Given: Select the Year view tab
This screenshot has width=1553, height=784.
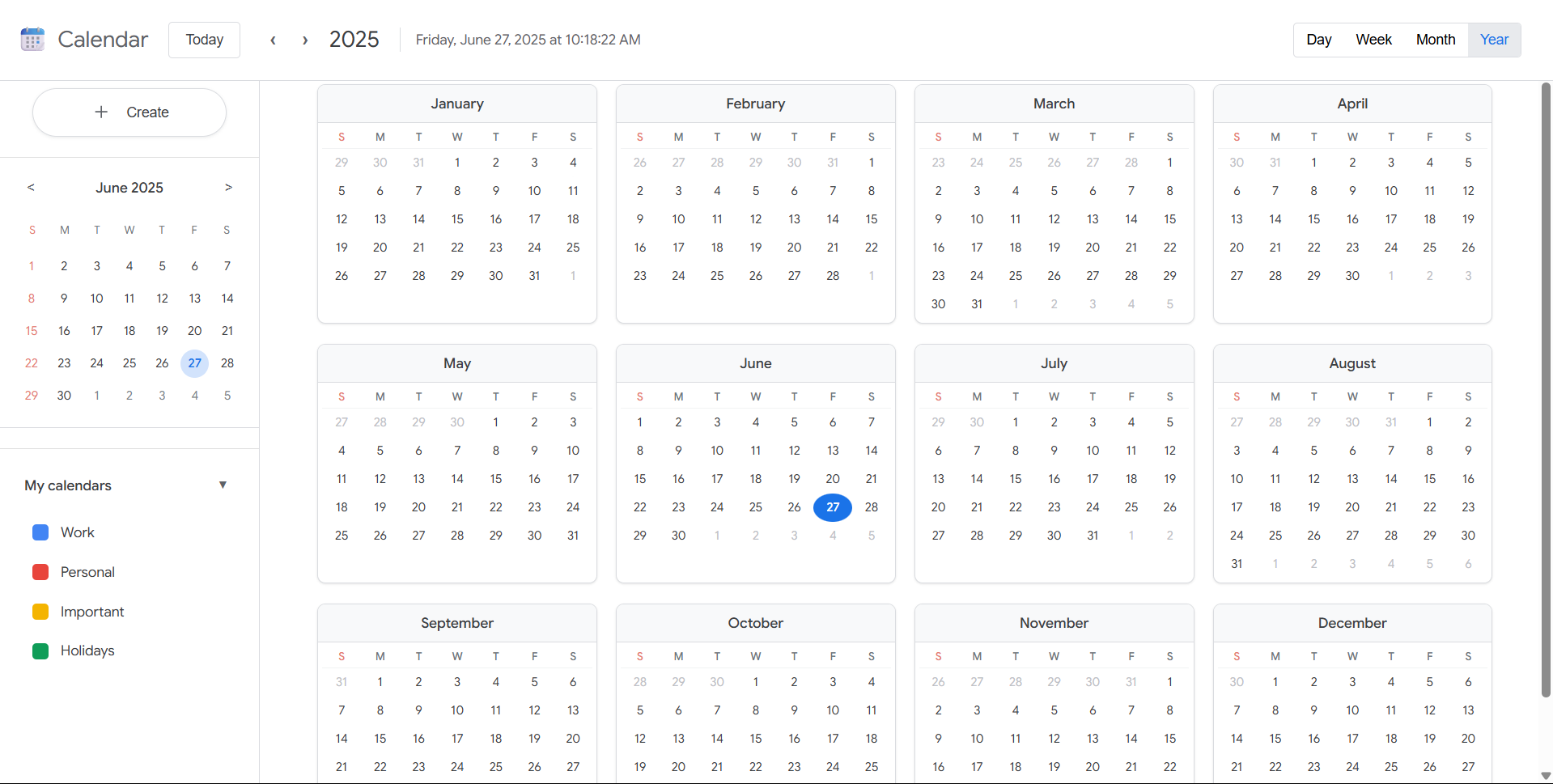Looking at the screenshot, I should (x=1494, y=40).
